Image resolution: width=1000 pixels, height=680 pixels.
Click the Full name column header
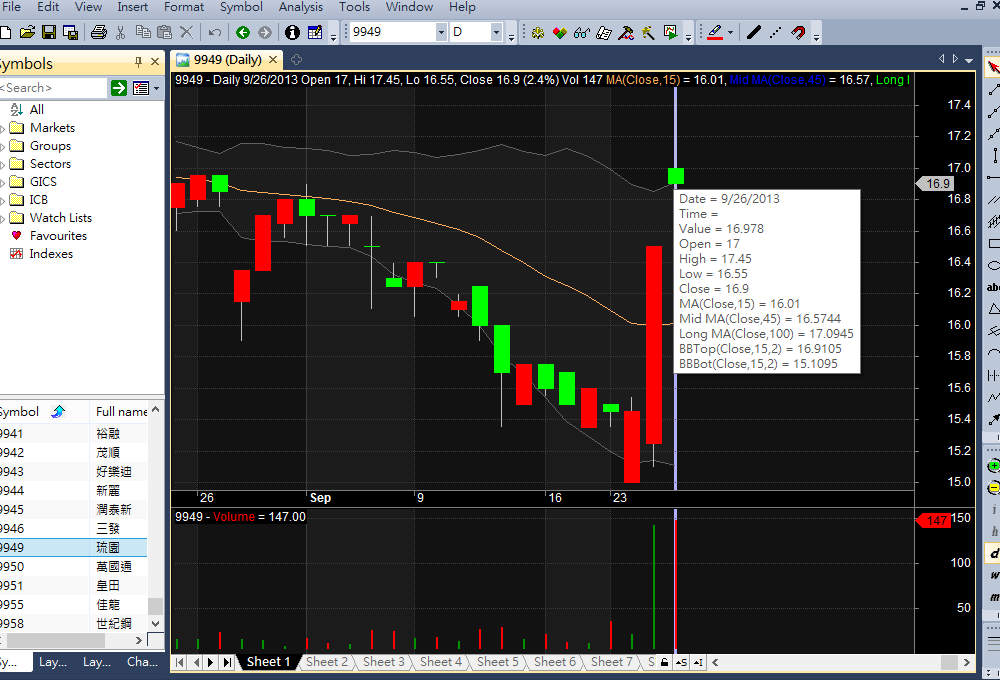pyautogui.click(x=121, y=412)
